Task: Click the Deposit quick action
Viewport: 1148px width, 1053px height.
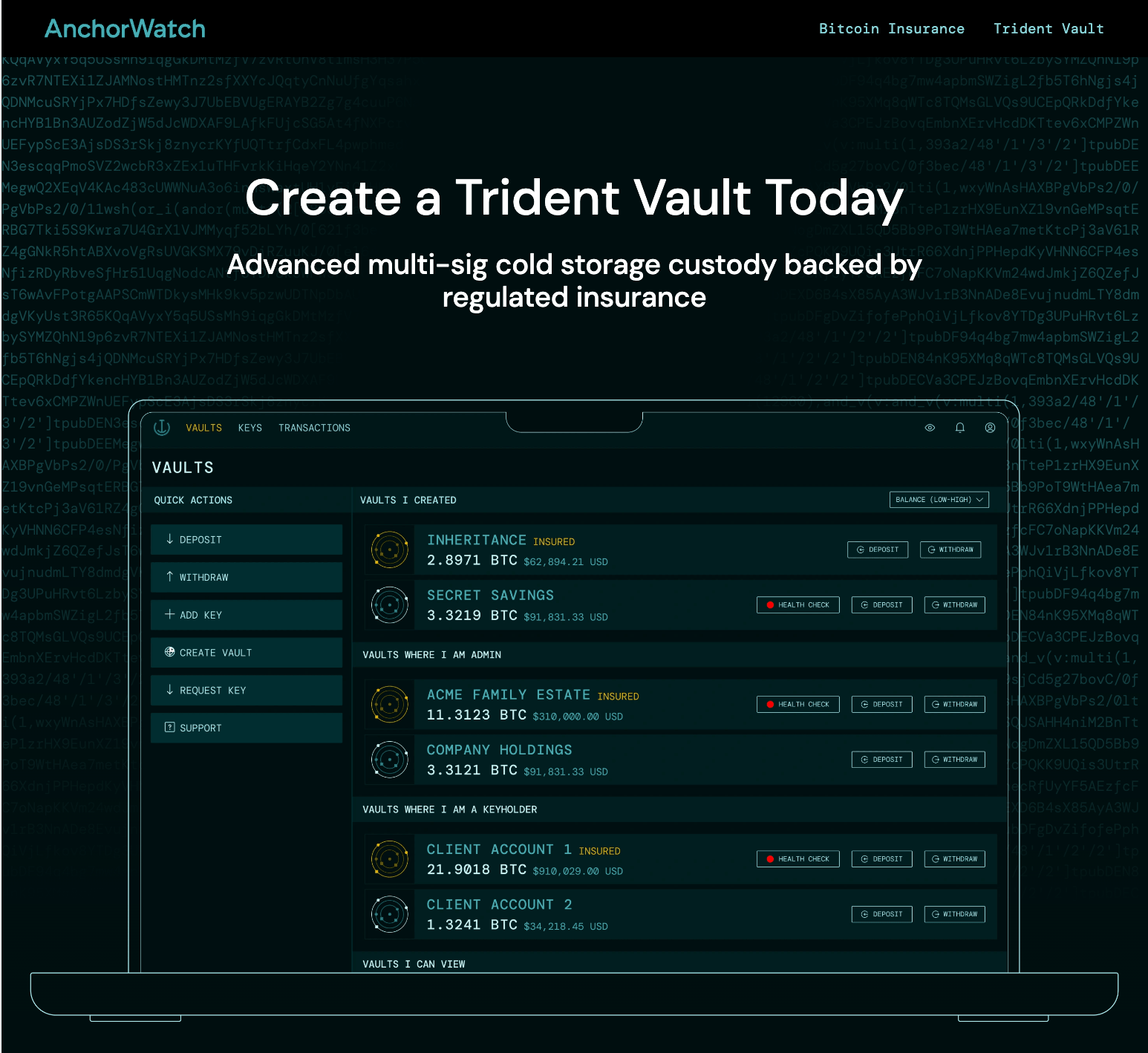Action: click(x=247, y=540)
